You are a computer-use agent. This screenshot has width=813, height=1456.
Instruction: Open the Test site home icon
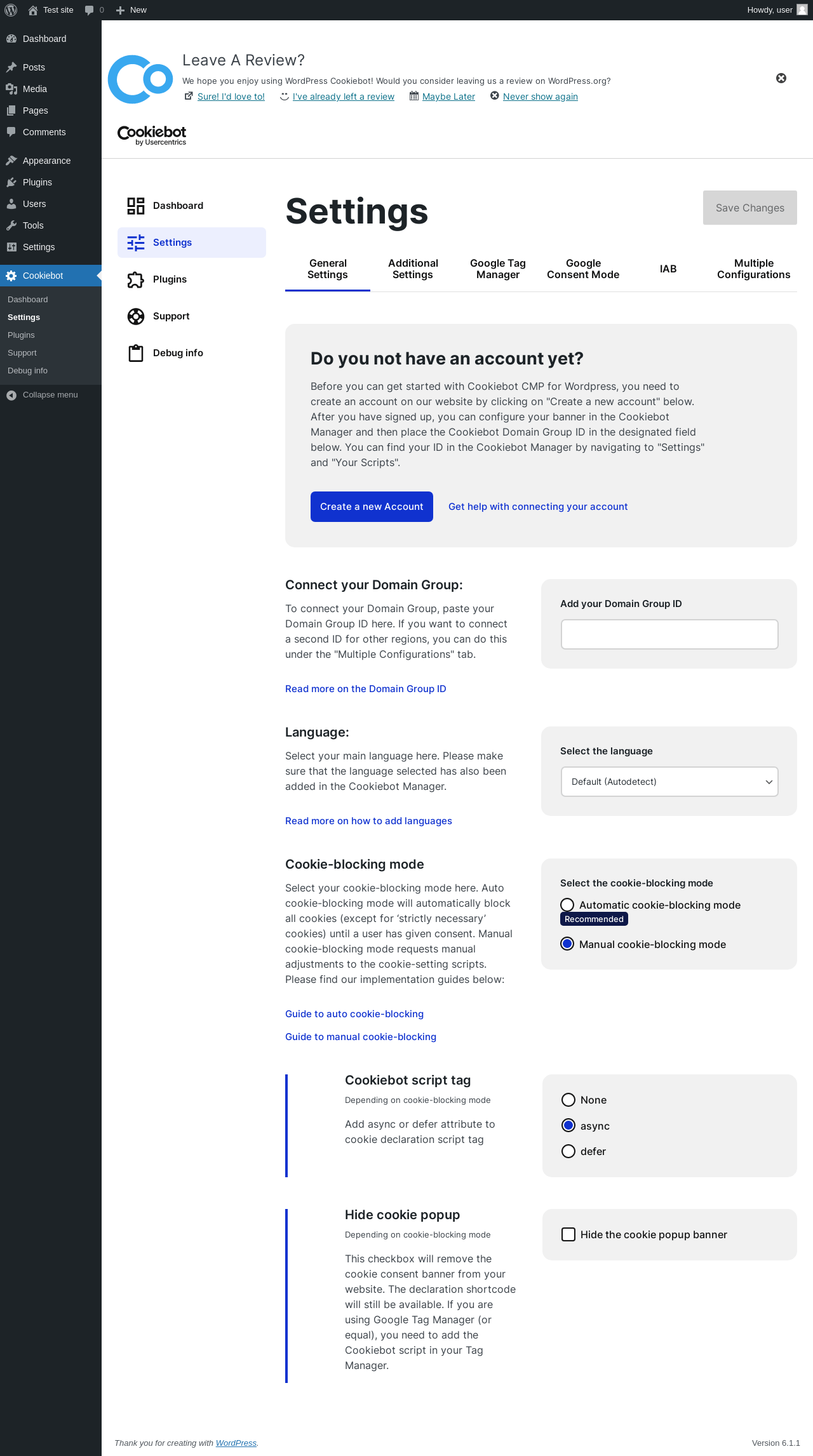(x=33, y=10)
